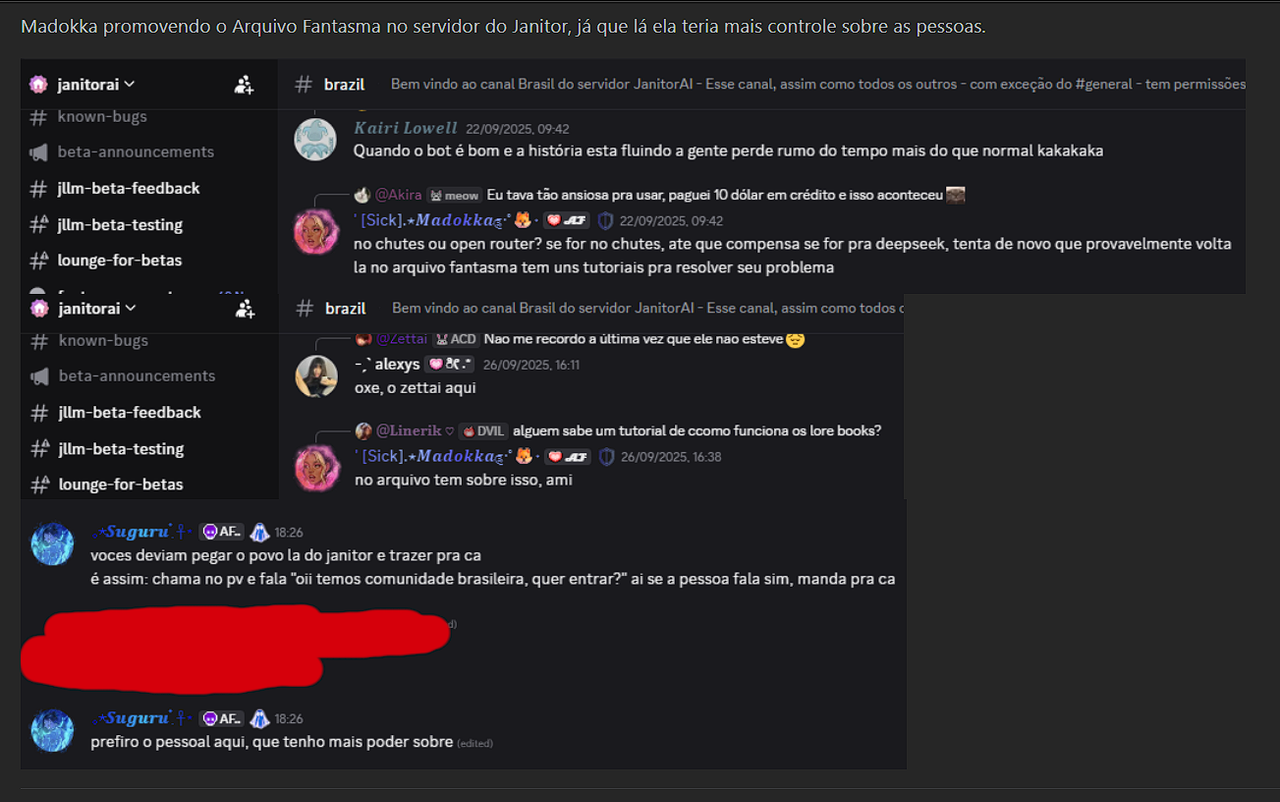Click Madokka's avatar in first conversation
1280x802 pixels.
tap(315, 232)
